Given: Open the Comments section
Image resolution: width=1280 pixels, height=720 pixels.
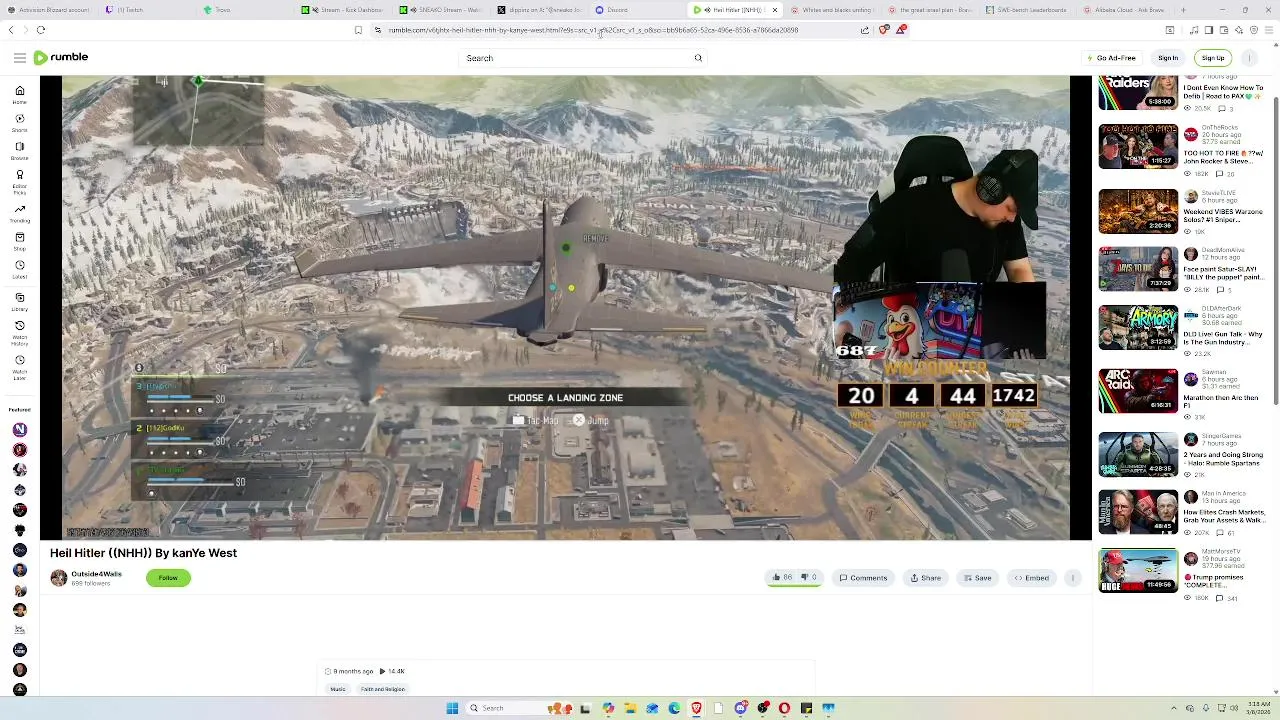Looking at the screenshot, I should tap(863, 578).
